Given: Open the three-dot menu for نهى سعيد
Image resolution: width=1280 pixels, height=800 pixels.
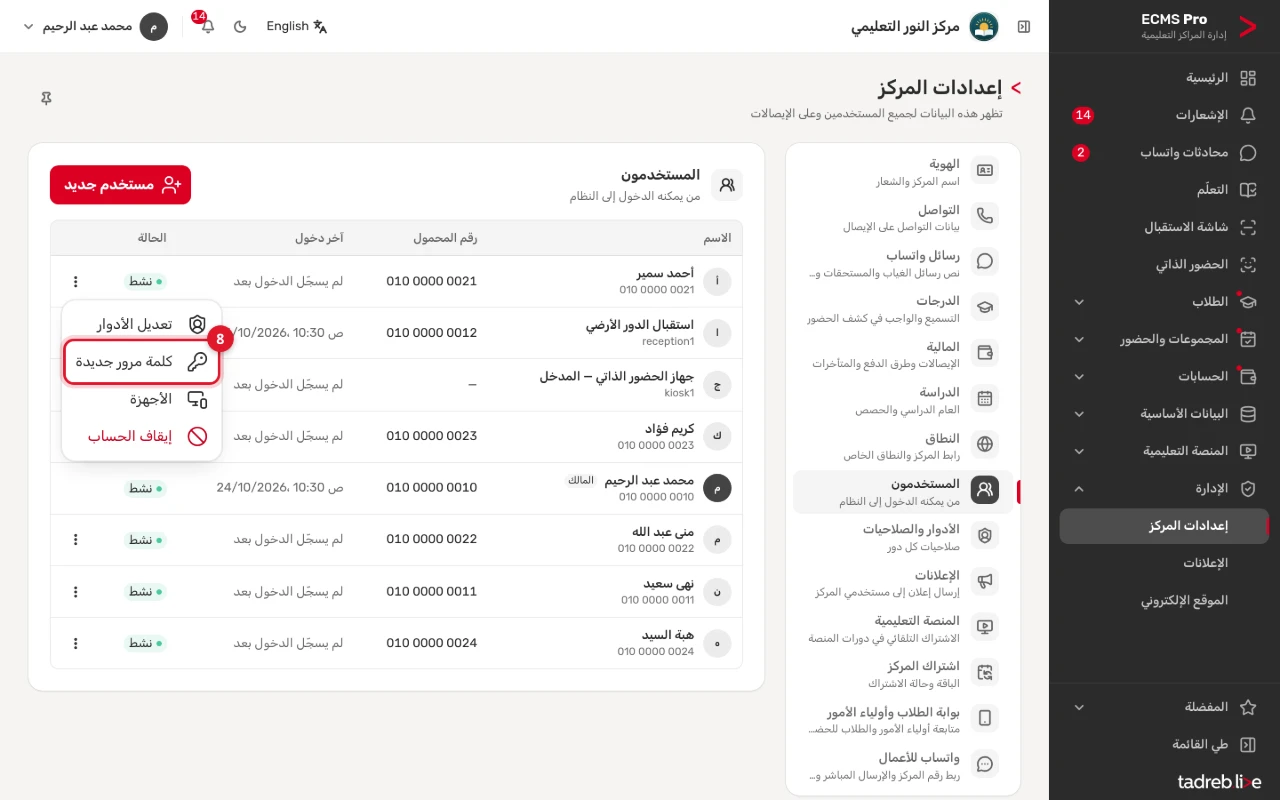Looking at the screenshot, I should pos(75,592).
